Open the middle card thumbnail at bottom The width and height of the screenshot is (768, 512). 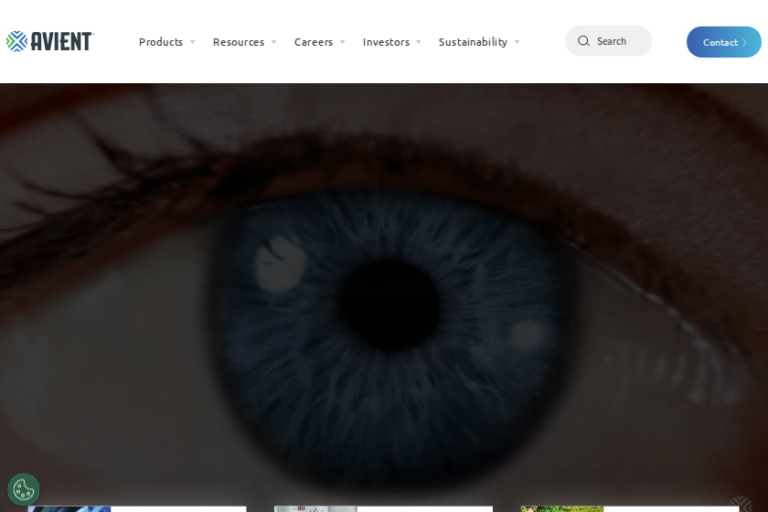pyautogui.click(x=315, y=508)
